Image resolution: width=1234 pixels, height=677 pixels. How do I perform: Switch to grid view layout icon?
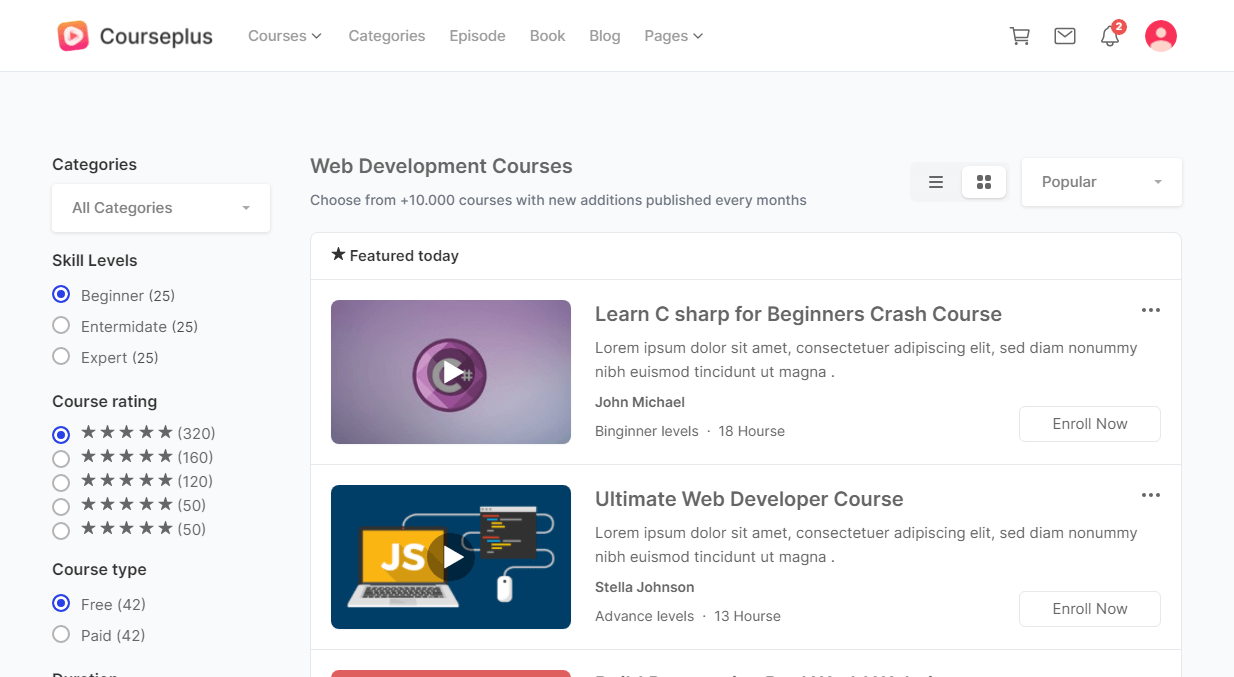(x=983, y=182)
